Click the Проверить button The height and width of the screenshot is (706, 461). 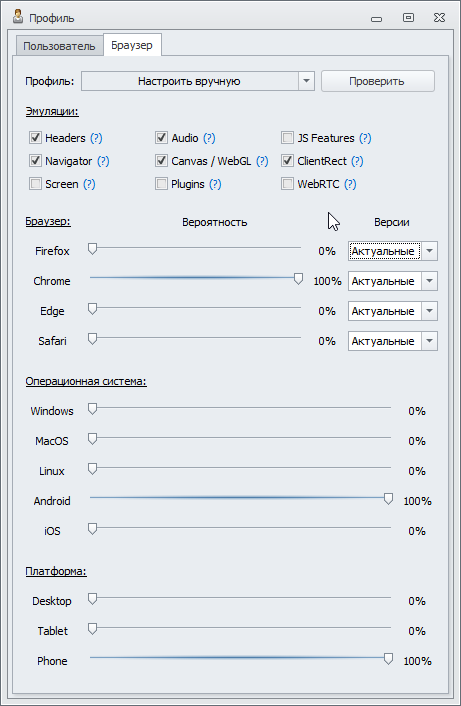(x=377, y=81)
